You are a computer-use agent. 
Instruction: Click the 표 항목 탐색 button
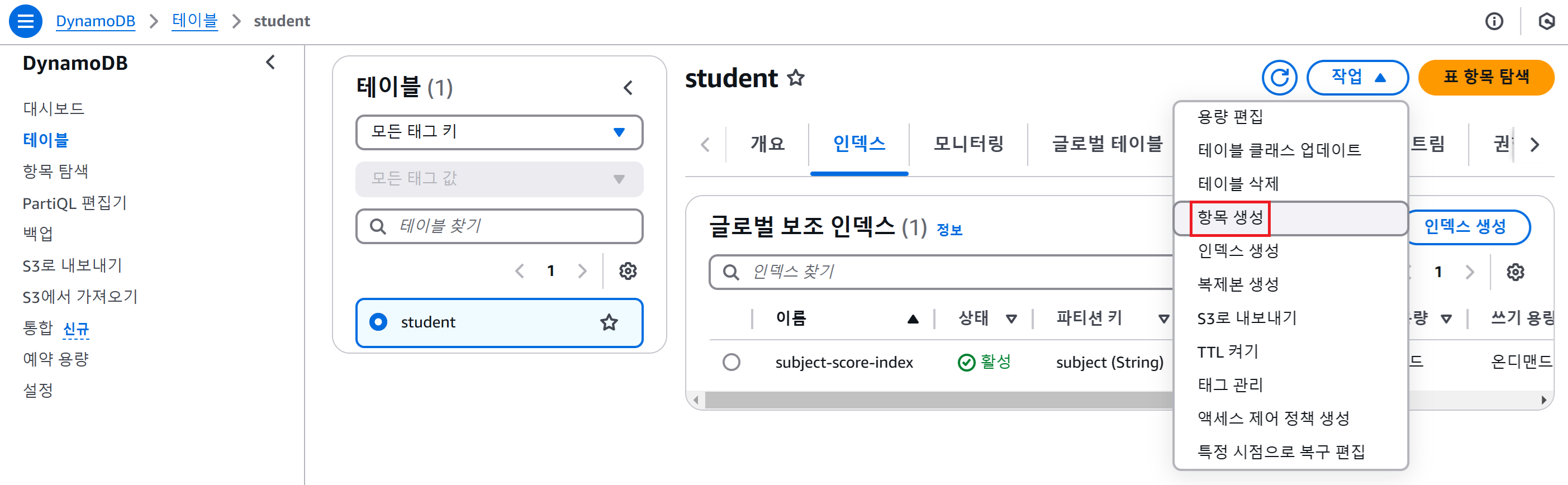click(x=1485, y=77)
